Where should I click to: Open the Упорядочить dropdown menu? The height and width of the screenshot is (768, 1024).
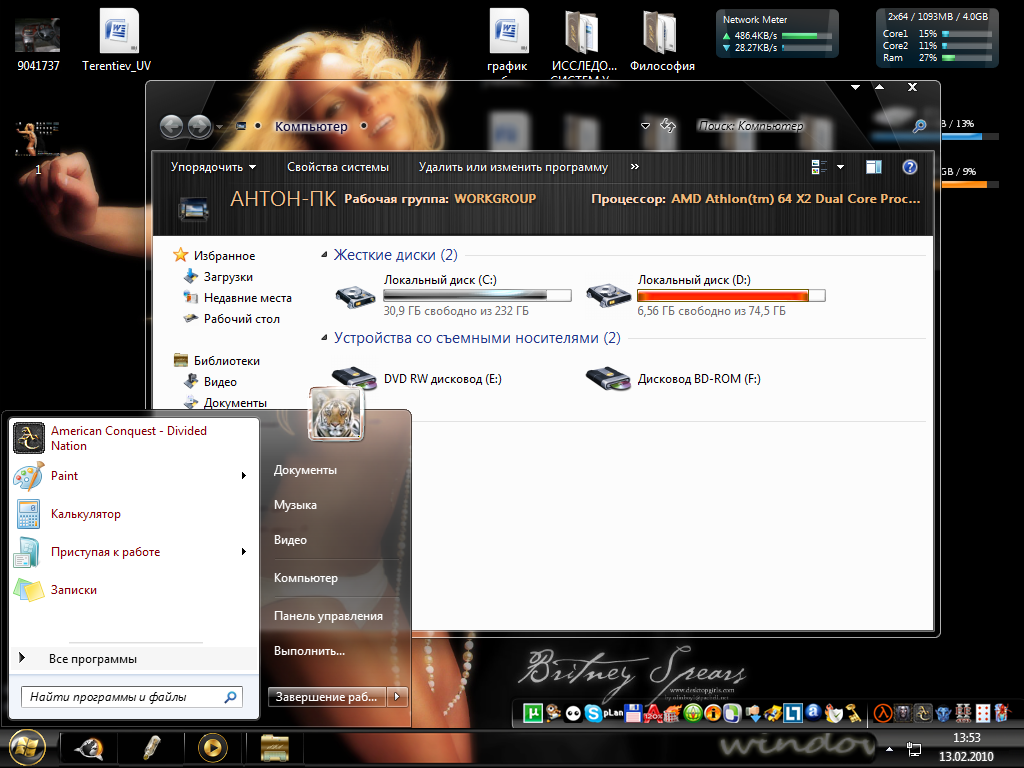tap(213, 167)
